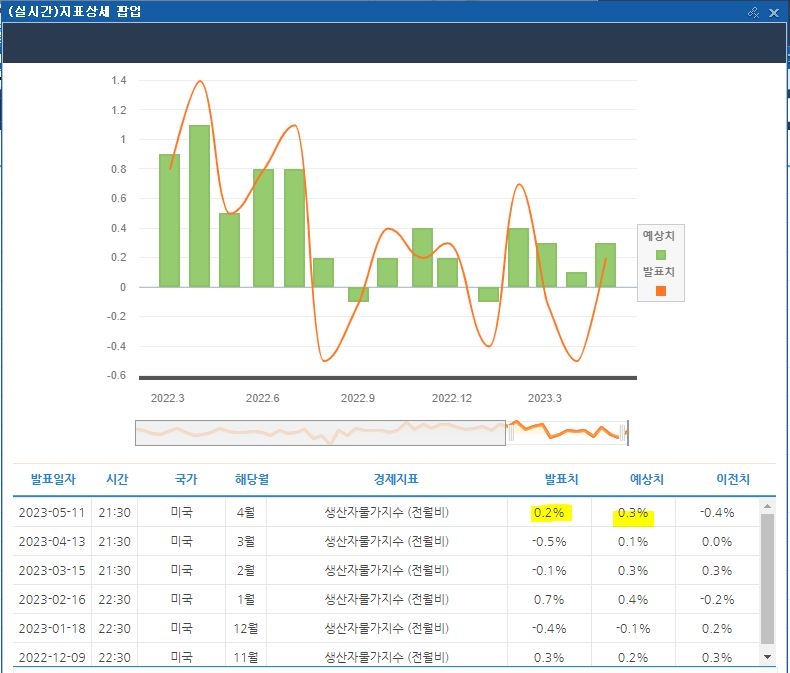The width and height of the screenshot is (790, 673).
Task: Click the 2022.12 x-axis label
Action: click(x=452, y=398)
